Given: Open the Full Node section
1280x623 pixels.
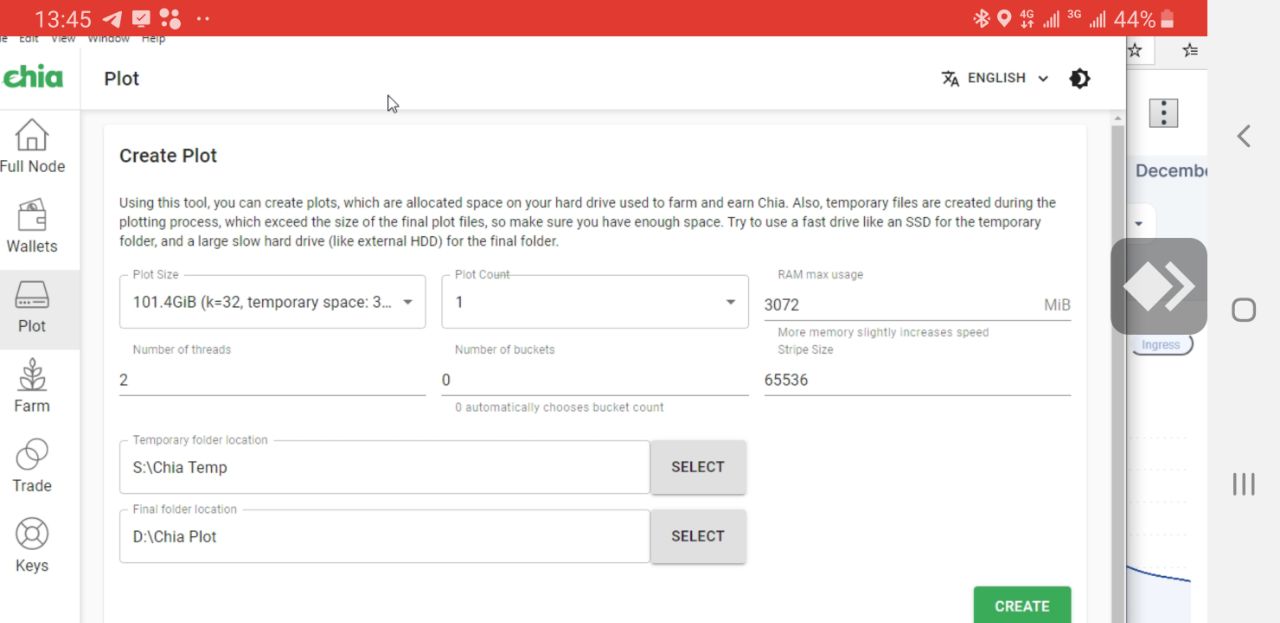Looking at the screenshot, I should click(x=32, y=148).
